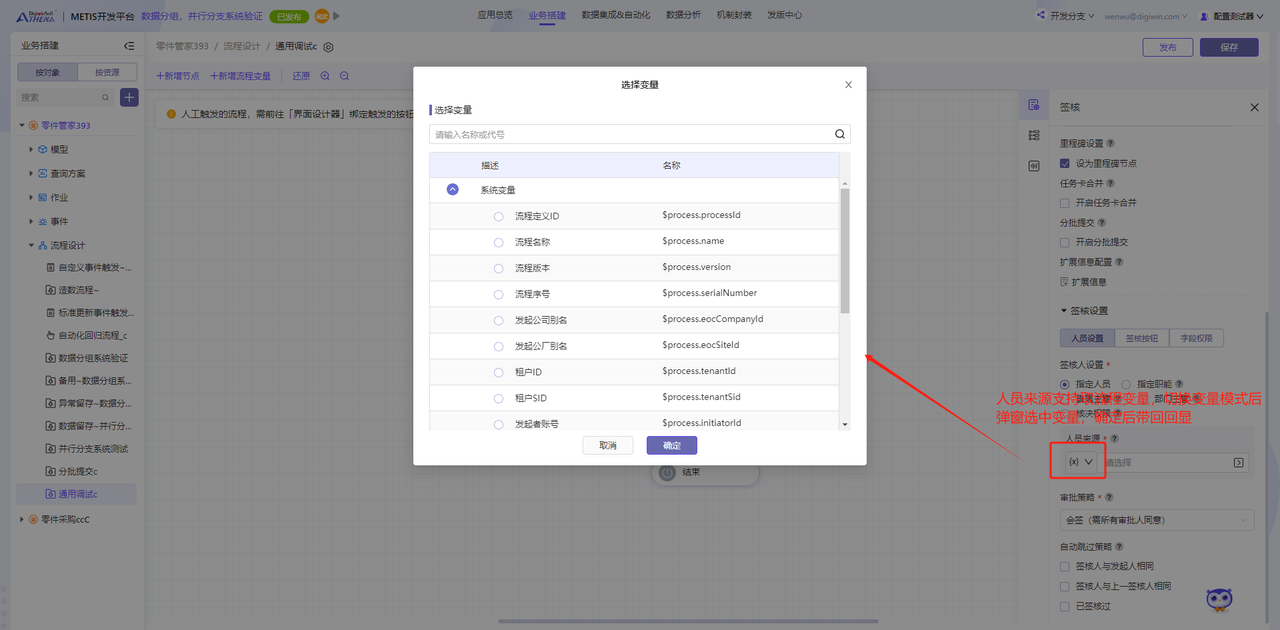Close the 签核 properties panel
The image size is (1280, 630).
(1255, 107)
